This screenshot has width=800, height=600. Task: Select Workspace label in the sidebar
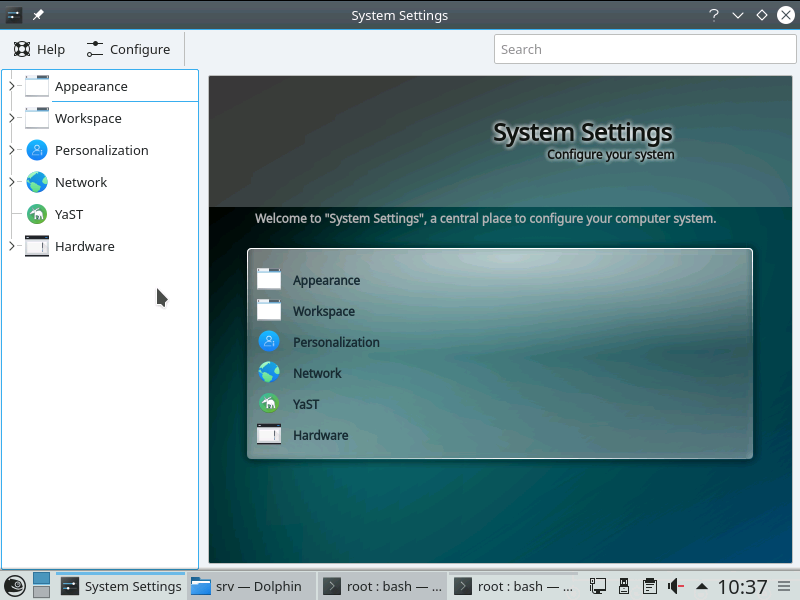click(88, 118)
